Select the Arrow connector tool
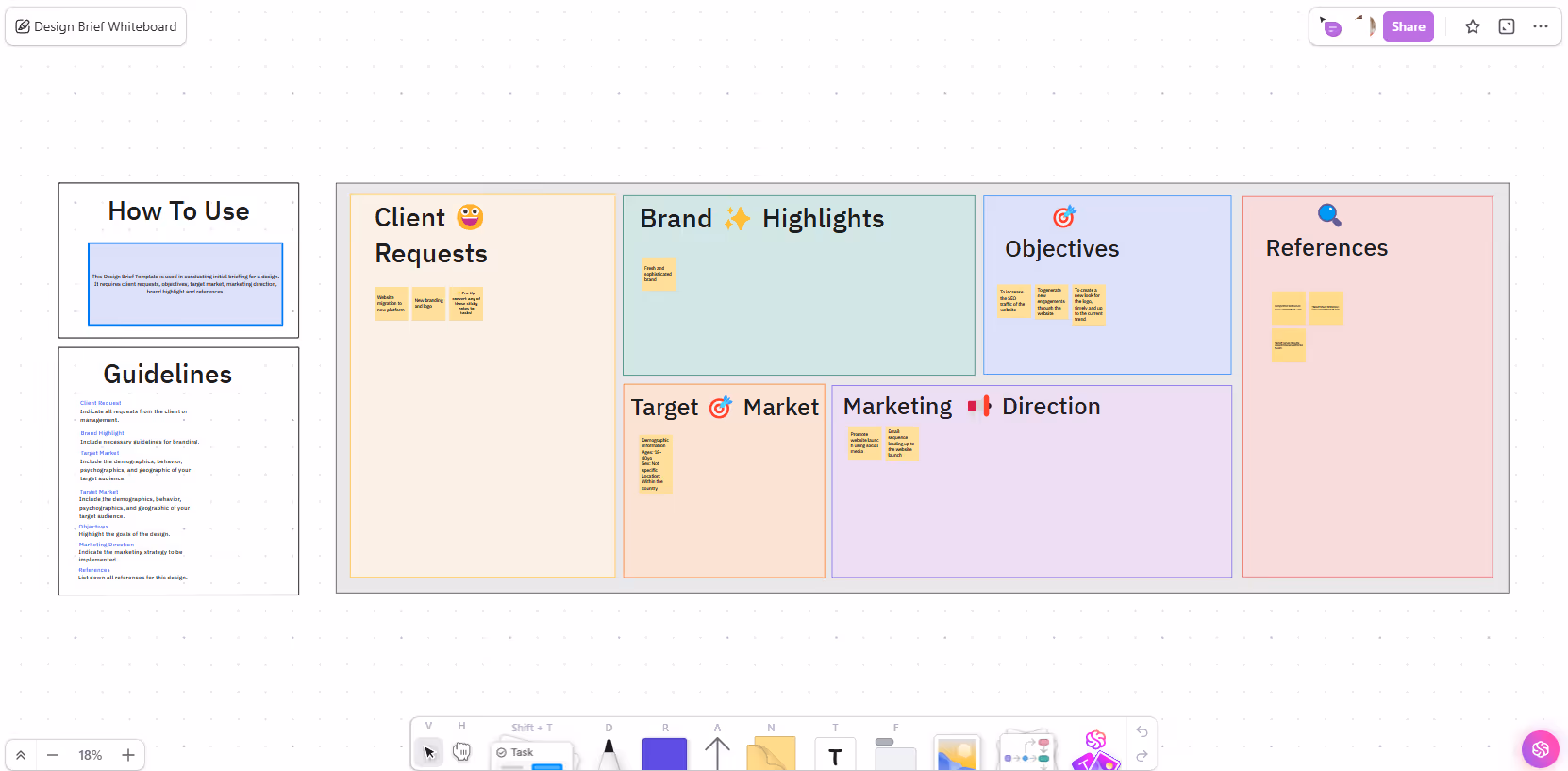Screen dimensions: 1568x771 point(717,752)
